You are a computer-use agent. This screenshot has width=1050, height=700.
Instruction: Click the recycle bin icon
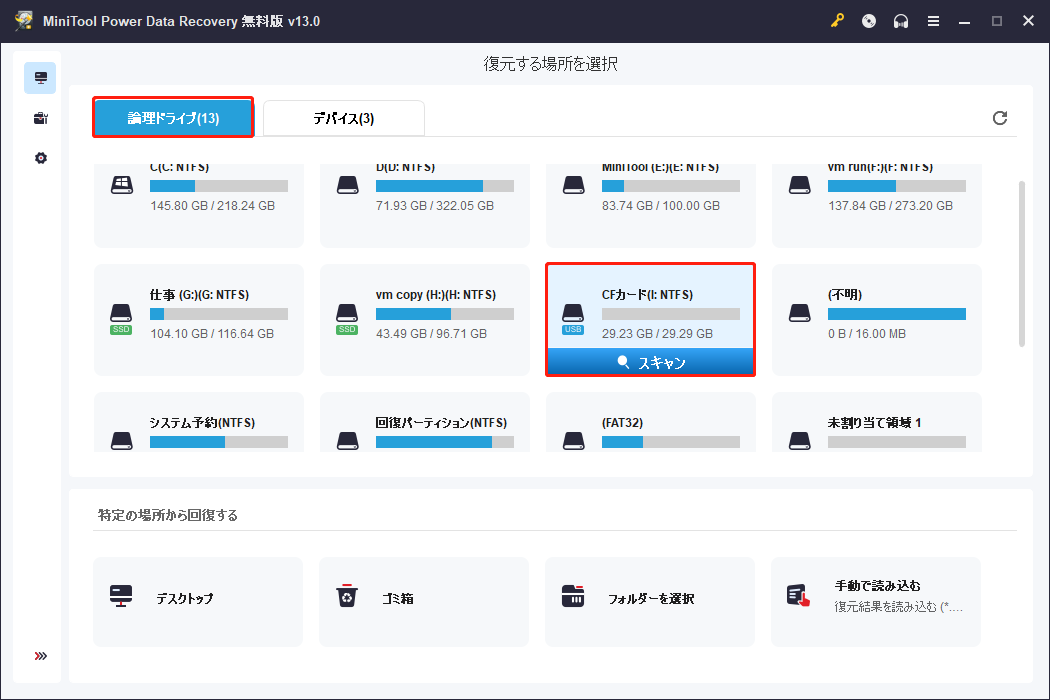pyautogui.click(x=347, y=596)
